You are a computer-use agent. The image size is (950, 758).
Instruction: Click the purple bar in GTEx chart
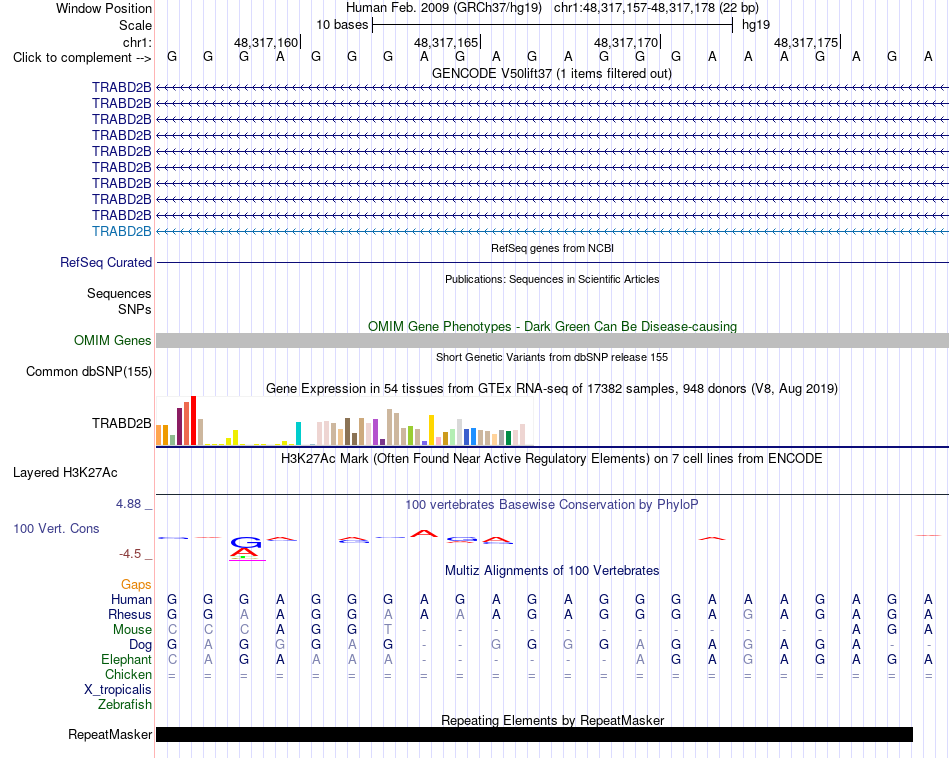tap(376, 433)
